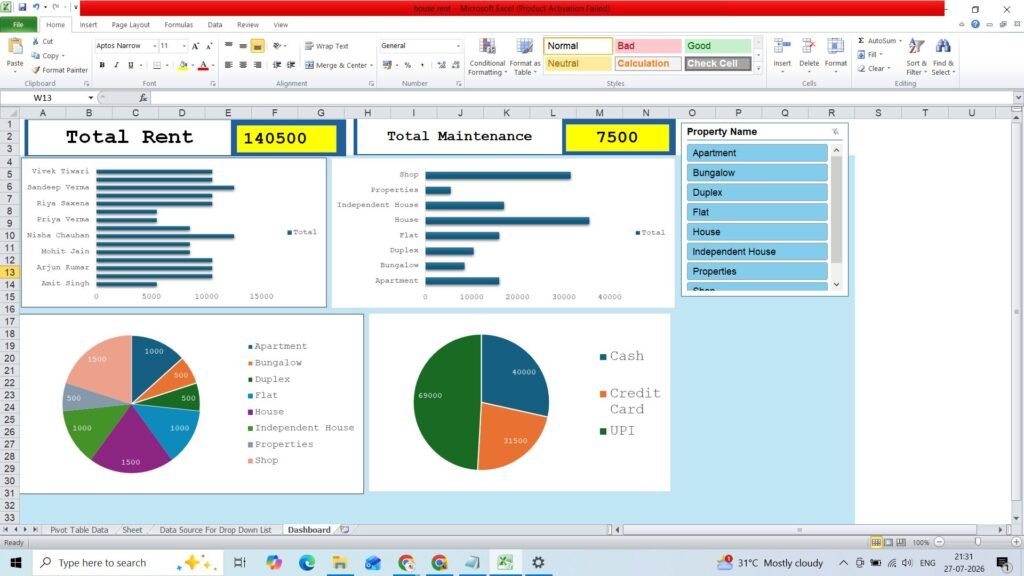This screenshot has width=1024, height=576.
Task: Click the Paste icon in Clipboard group
Action: (x=14, y=48)
